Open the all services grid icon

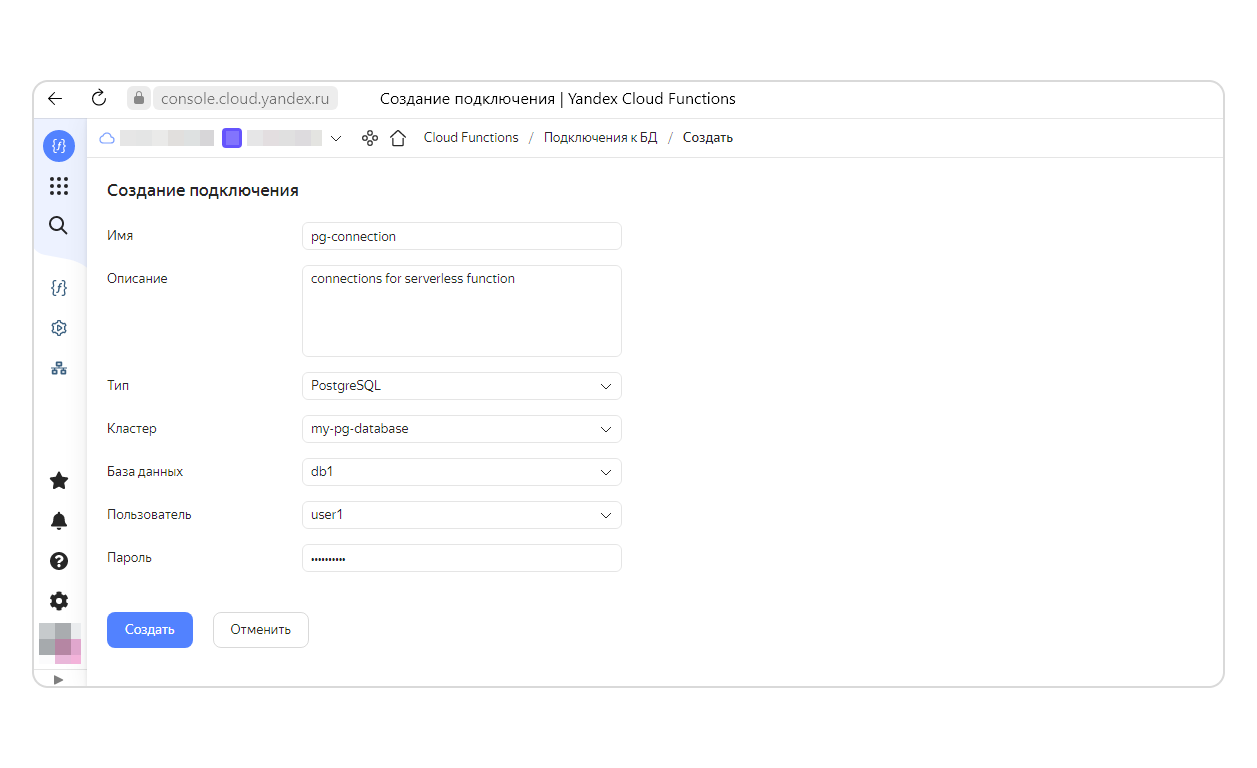click(x=59, y=186)
